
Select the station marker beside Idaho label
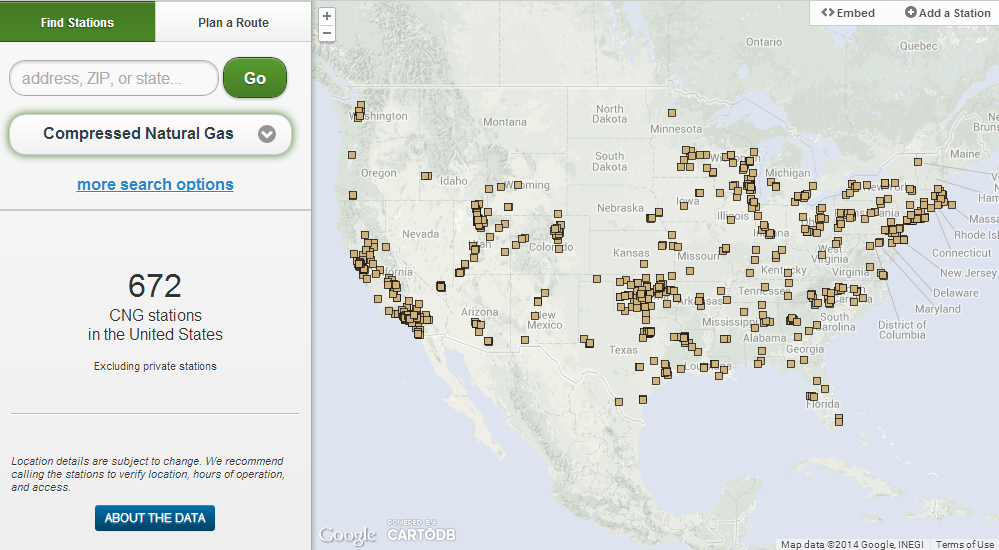(x=426, y=176)
